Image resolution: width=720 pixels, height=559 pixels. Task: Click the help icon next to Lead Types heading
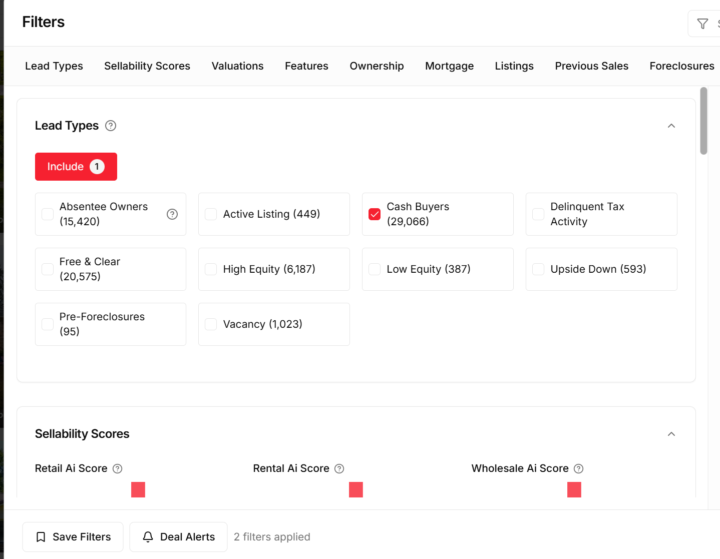(x=111, y=126)
